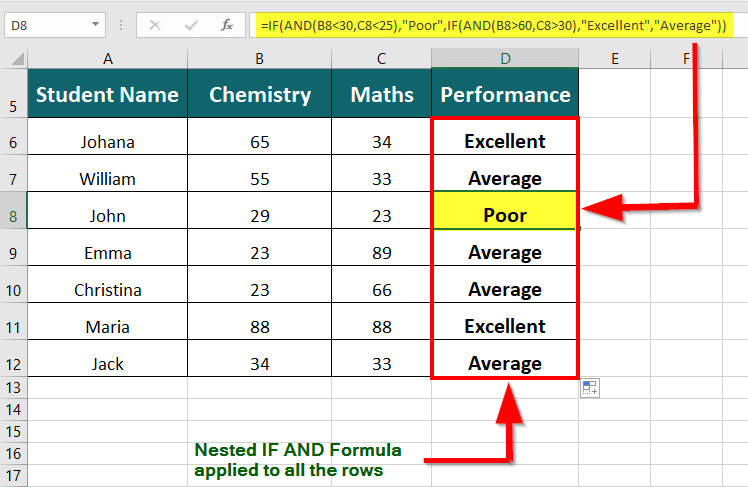Select column A header
This screenshot has width=748, height=487.
108,59
